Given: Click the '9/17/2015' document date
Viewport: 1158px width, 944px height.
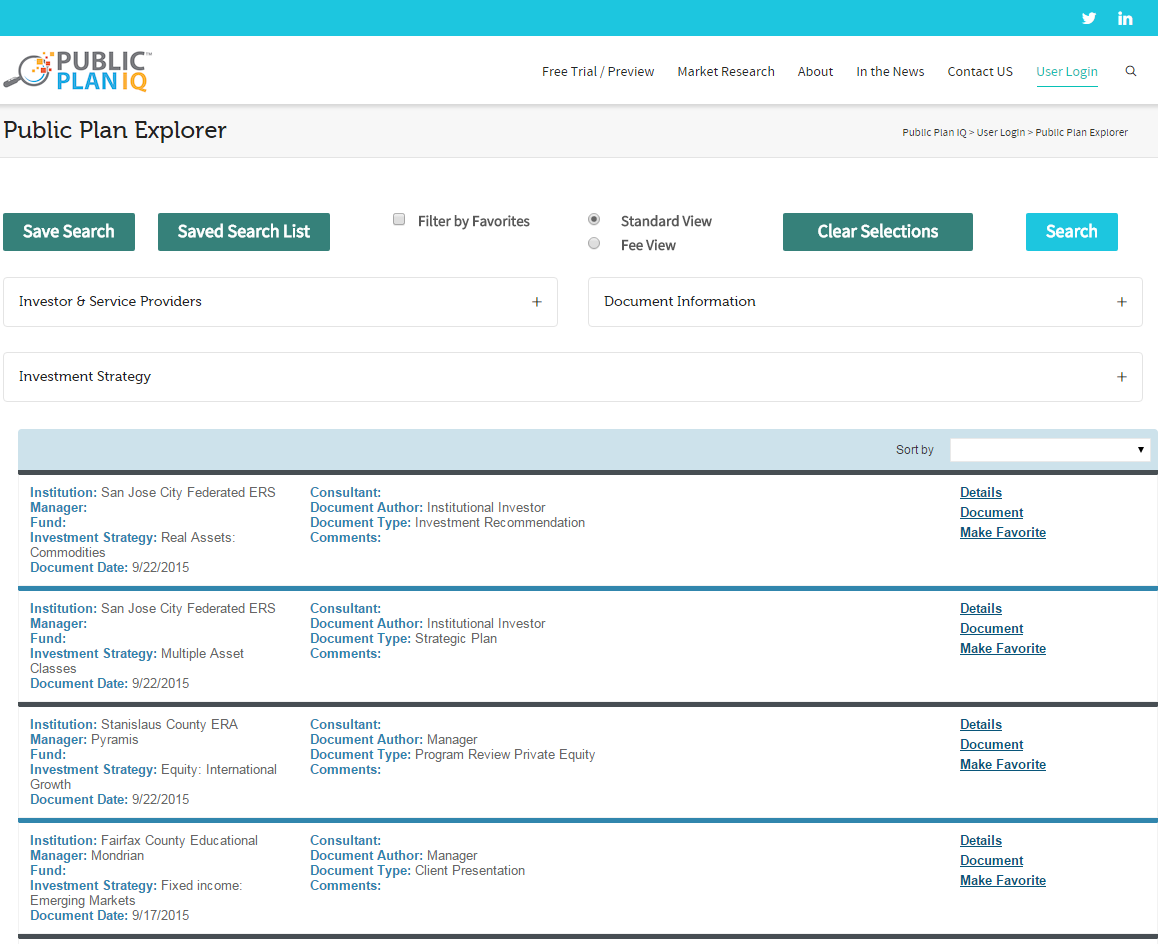Looking at the screenshot, I should pos(160,915).
